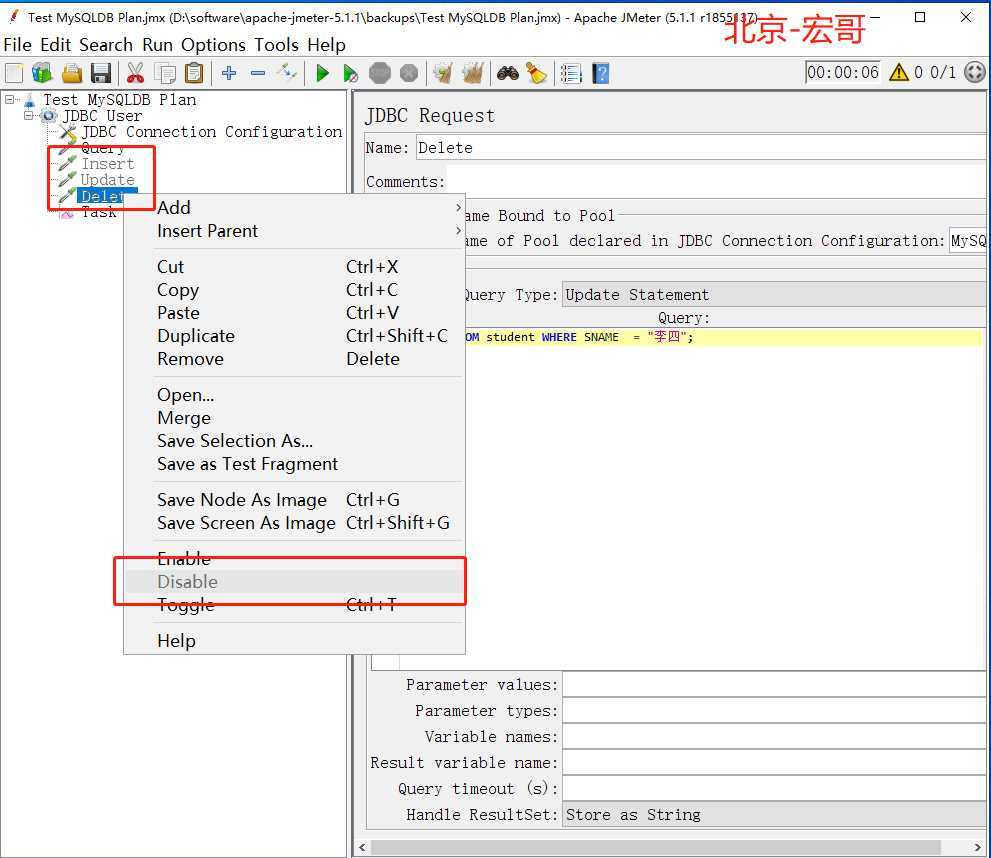Expand the Add submenu in context menu
This screenshot has height=858, width=991.
tap(295, 207)
